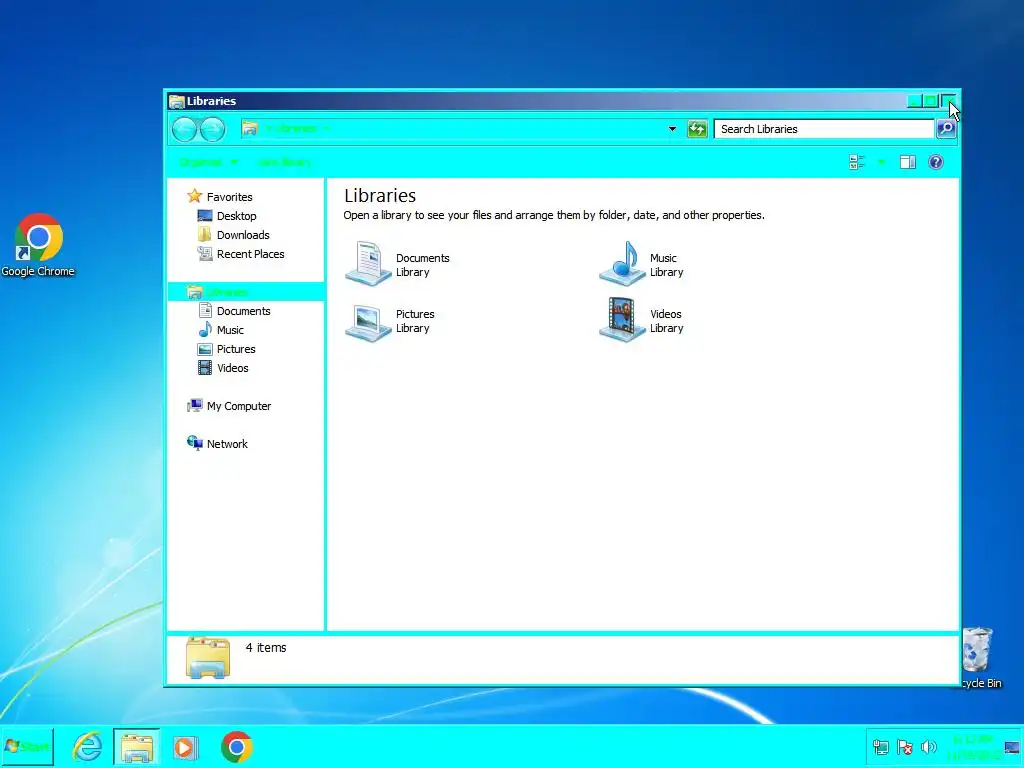
Task: Open the Organize menu
Action: pos(208,162)
